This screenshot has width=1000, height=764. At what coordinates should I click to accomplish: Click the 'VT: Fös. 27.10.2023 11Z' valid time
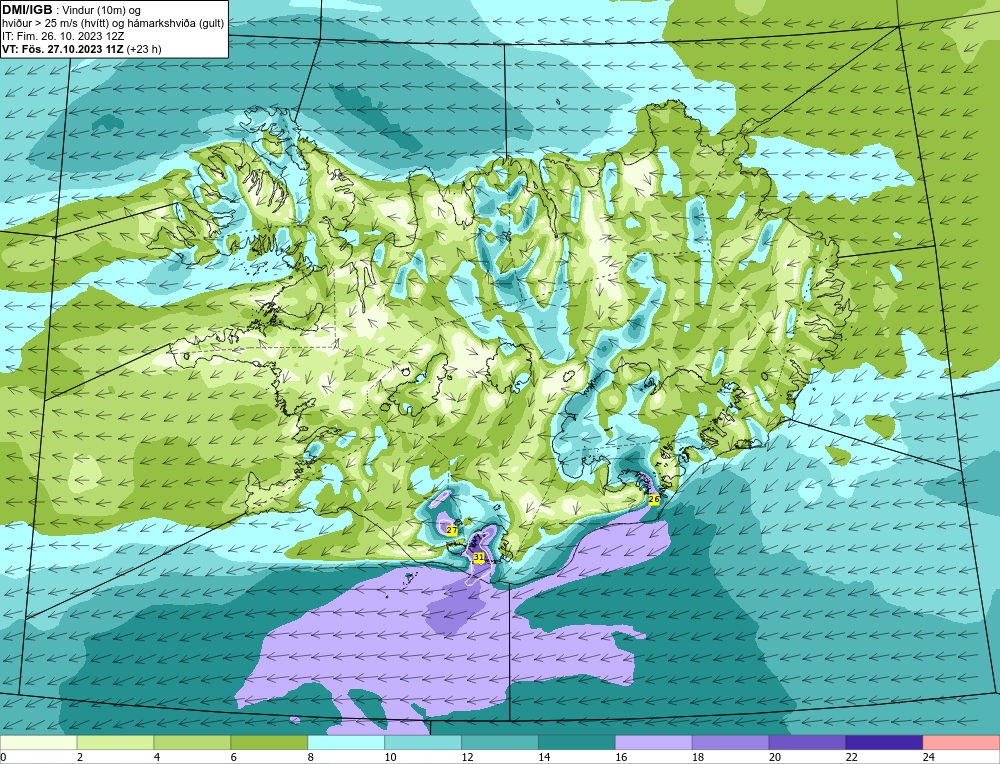(x=64, y=48)
